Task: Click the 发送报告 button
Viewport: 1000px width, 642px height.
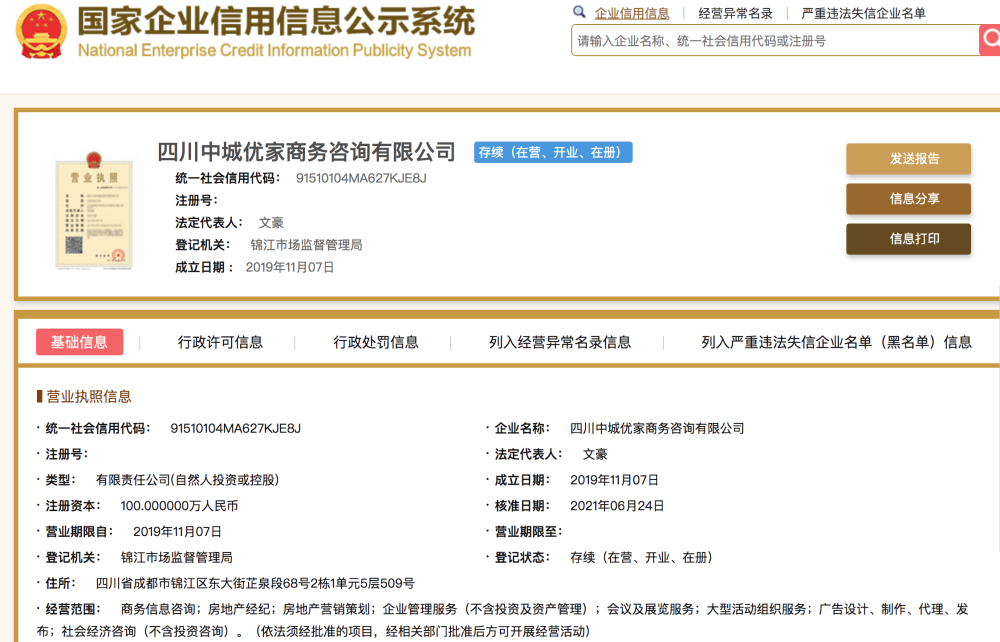Action: point(908,159)
